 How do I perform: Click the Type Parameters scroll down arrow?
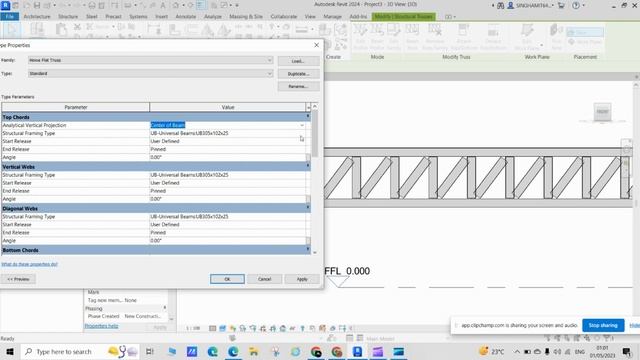315,253
